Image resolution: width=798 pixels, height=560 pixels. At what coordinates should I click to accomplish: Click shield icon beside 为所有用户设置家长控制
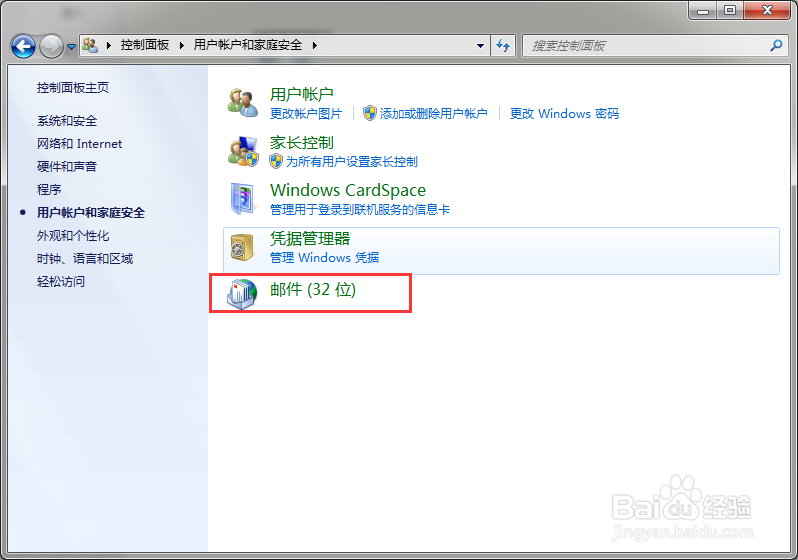tap(276, 161)
